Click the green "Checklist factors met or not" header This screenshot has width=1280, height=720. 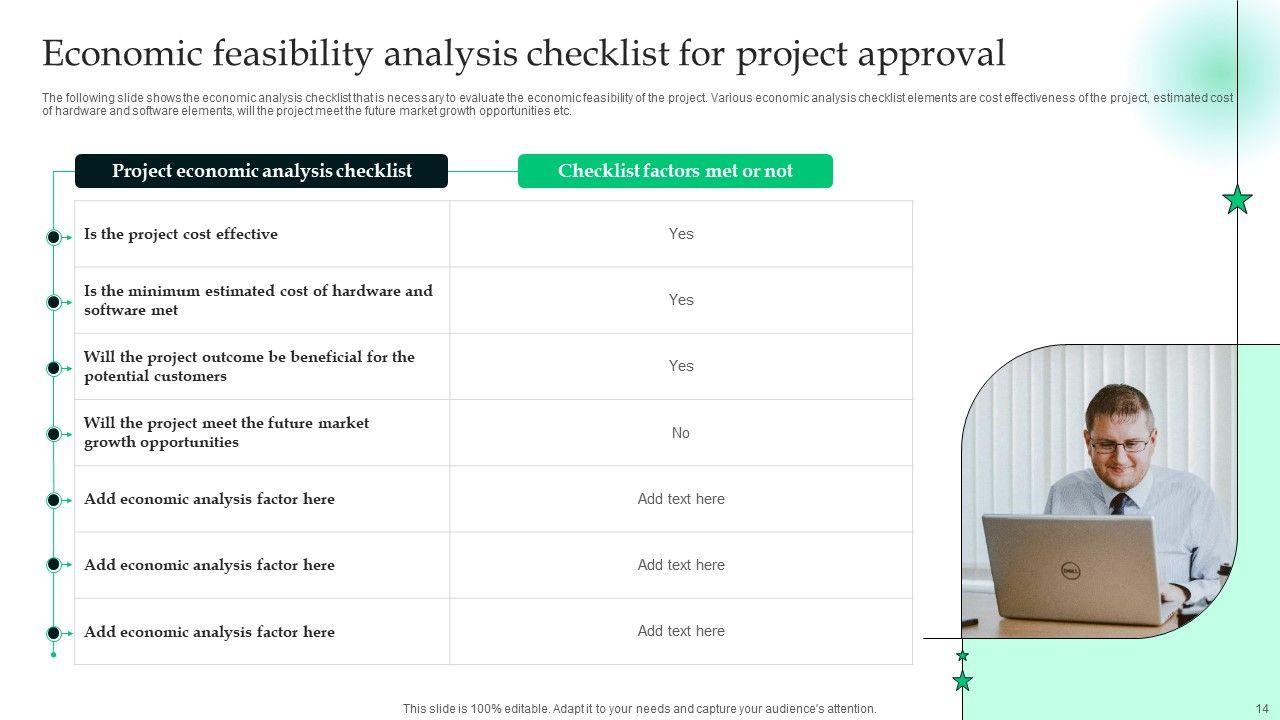coord(675,171)
